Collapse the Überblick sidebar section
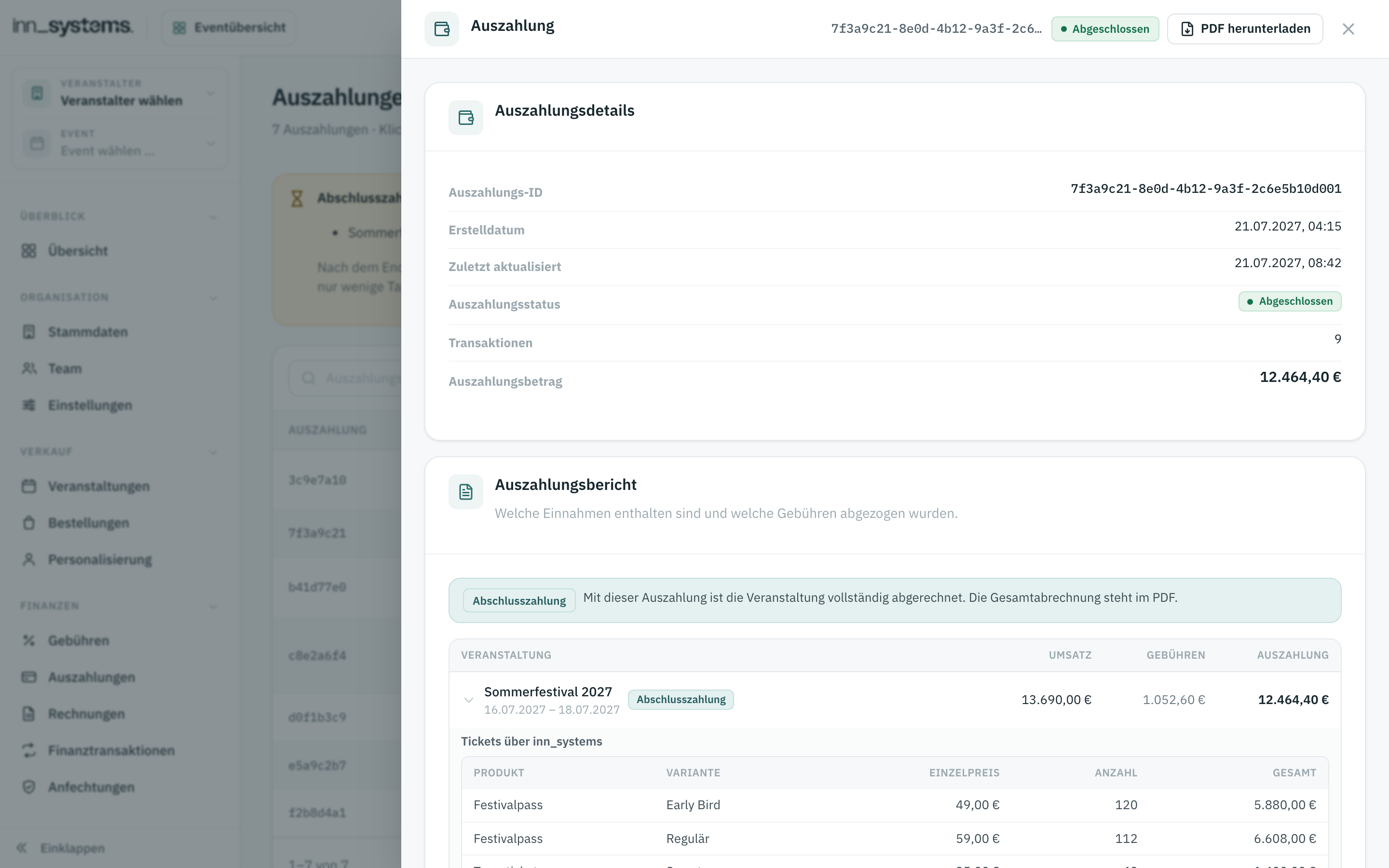The image size is (1389, 868). point(213,217)
